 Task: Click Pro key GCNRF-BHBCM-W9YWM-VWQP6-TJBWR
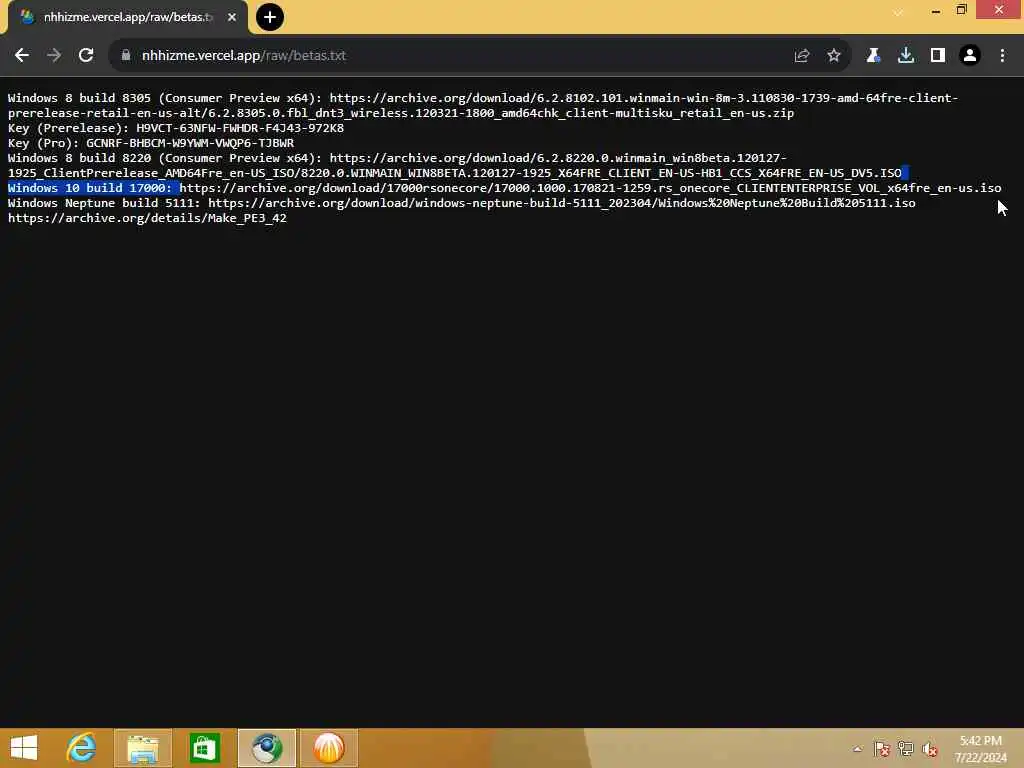pos(190,143)
